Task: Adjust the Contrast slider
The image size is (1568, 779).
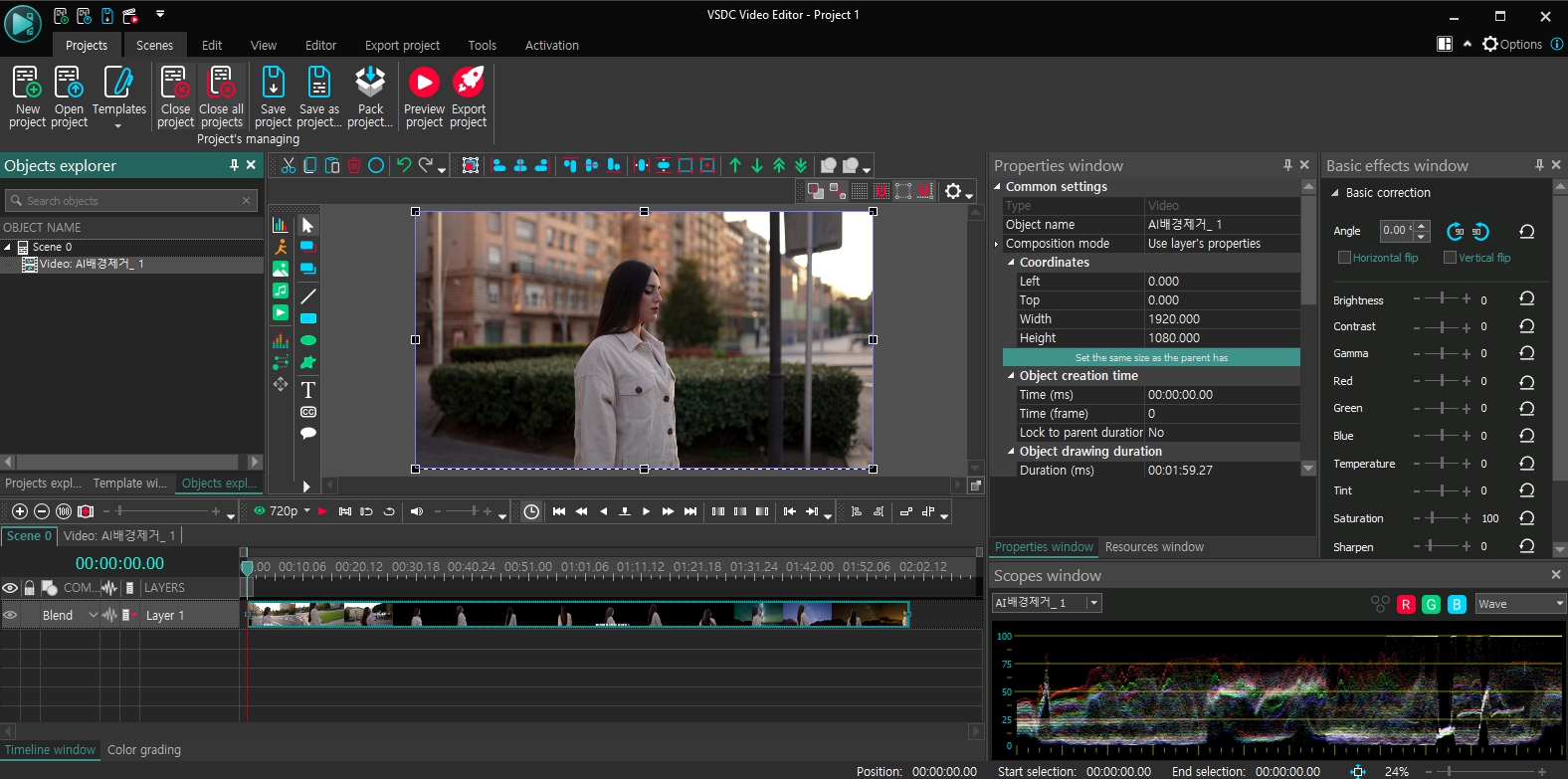Action: [x=1443, y=327]
